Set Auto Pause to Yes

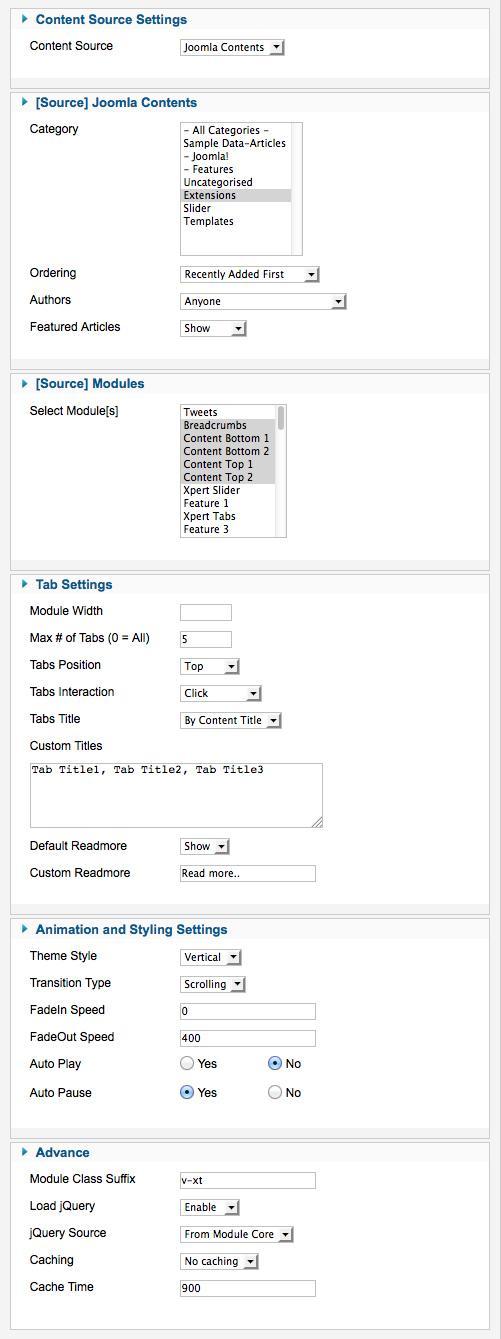(x=187, y=1092)
